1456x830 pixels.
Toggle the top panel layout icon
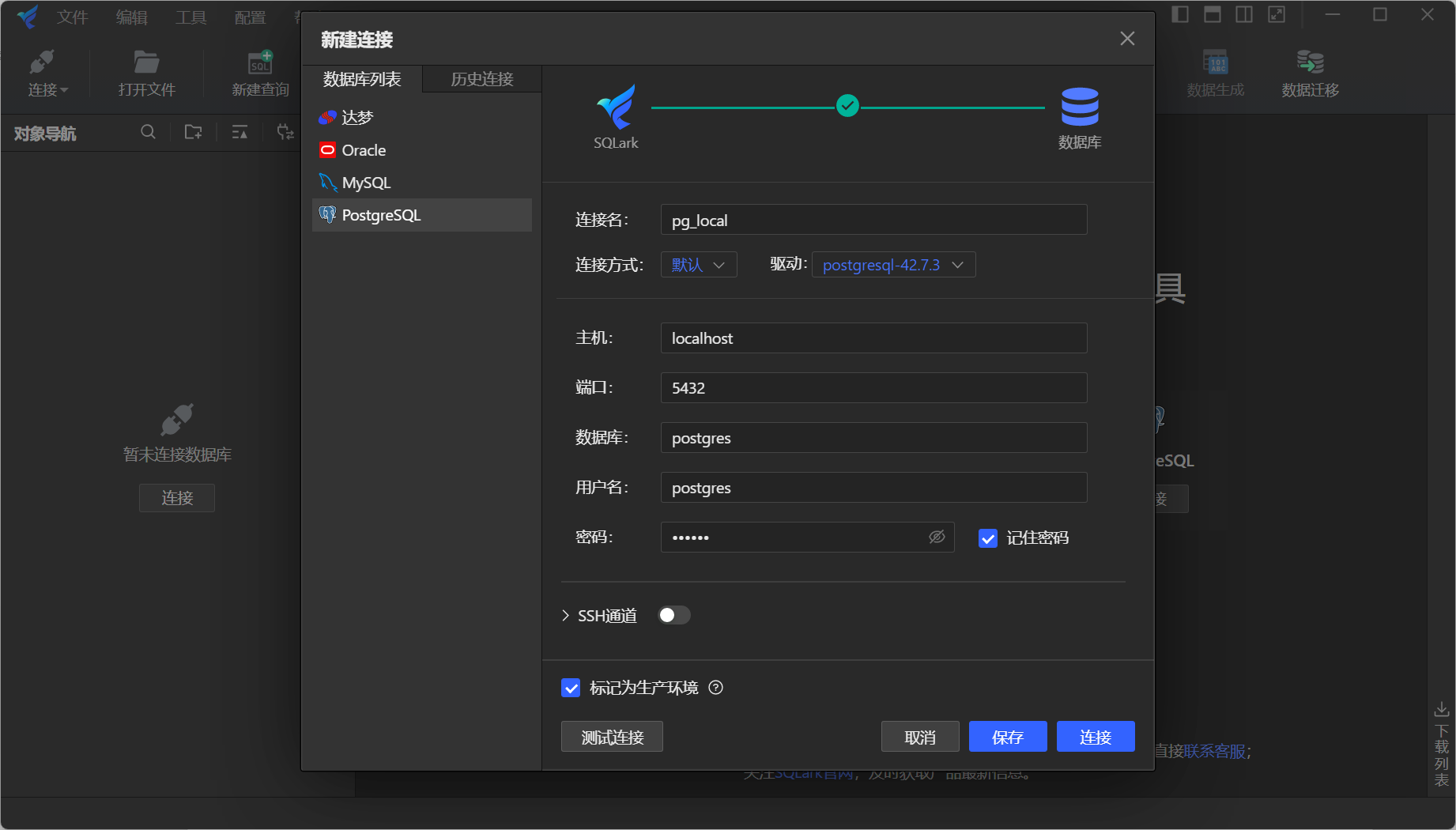tap(1213, 14)
